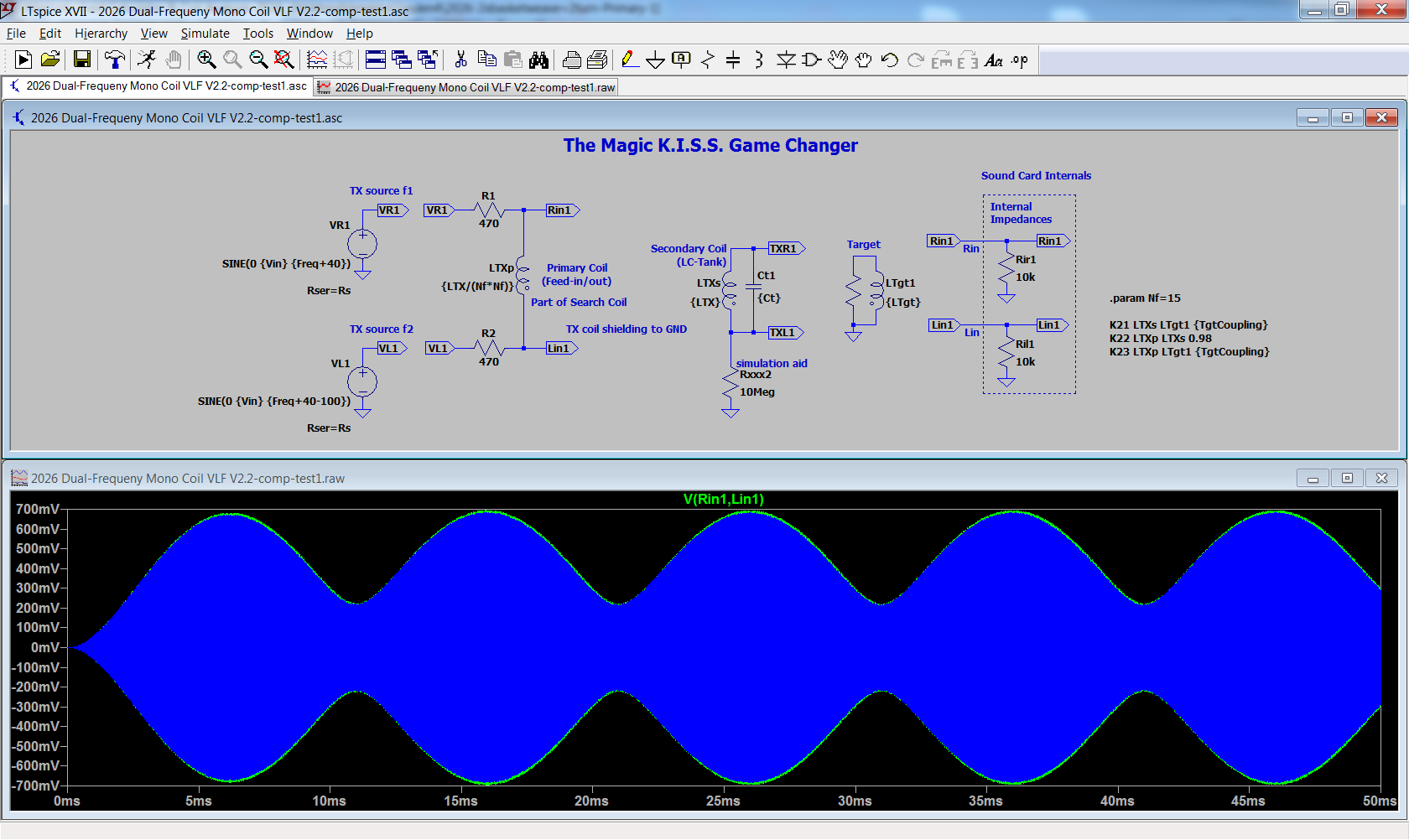The width and height of the screenshot is (1409, 840).
Task: Zoom to fit full extents
Action: tap(284, 60)
